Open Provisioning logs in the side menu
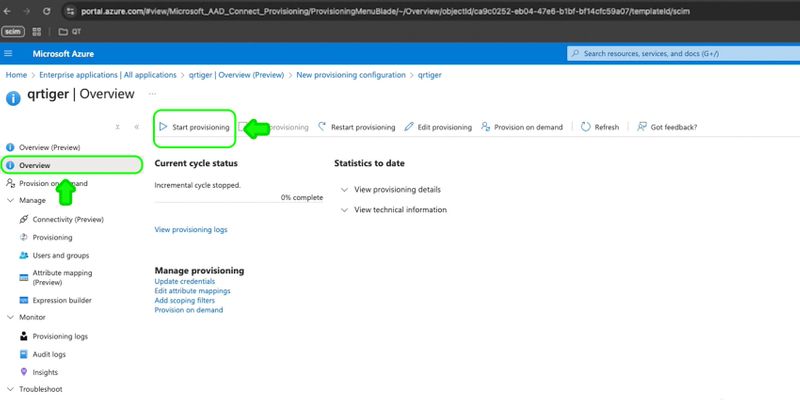 click(x=60, y=336)
